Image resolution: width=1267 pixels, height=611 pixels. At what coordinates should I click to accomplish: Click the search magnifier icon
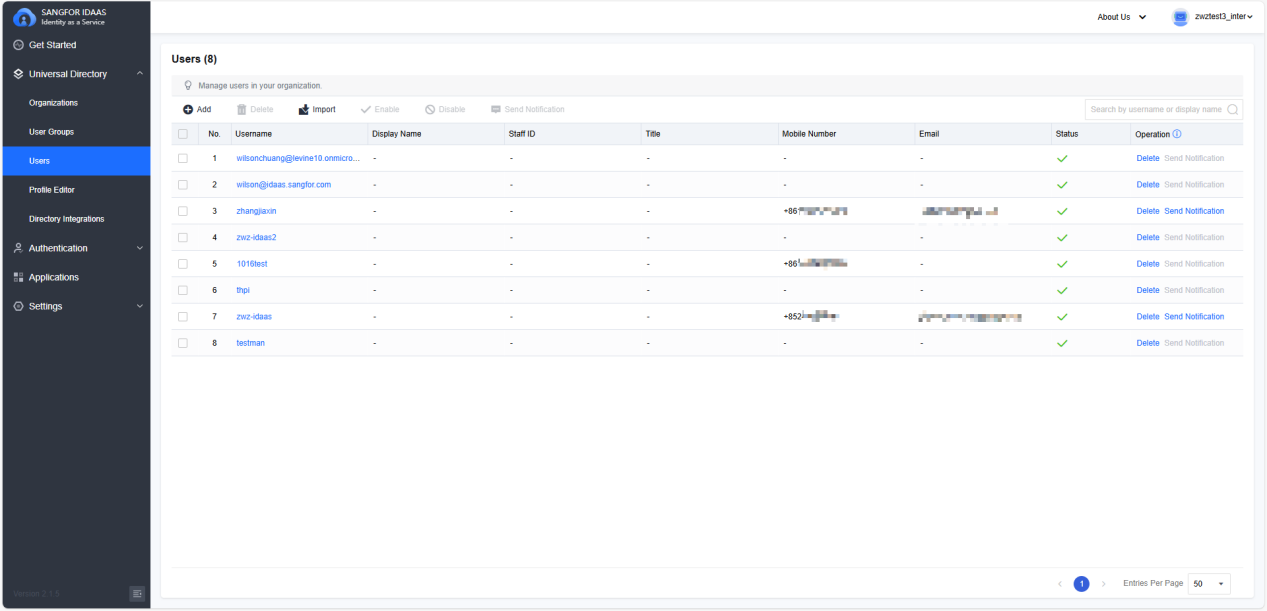tap(1232, 110)
